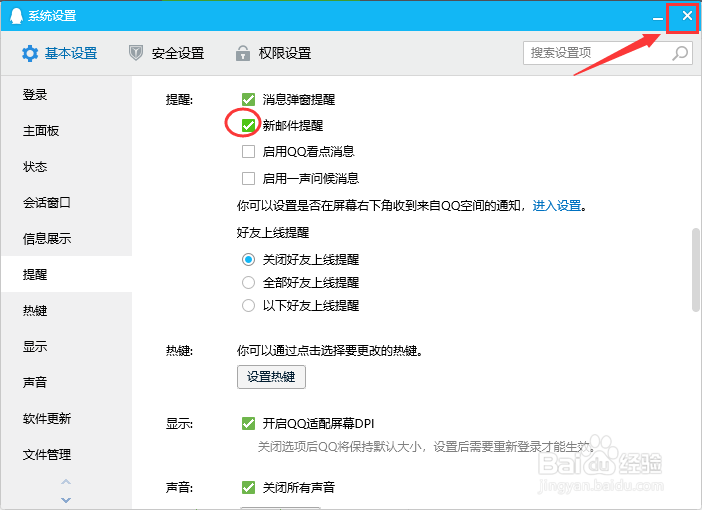Click the 热键: section label
Image resolution: width=702 pixels, height=510 pixels.
point(179,351)
